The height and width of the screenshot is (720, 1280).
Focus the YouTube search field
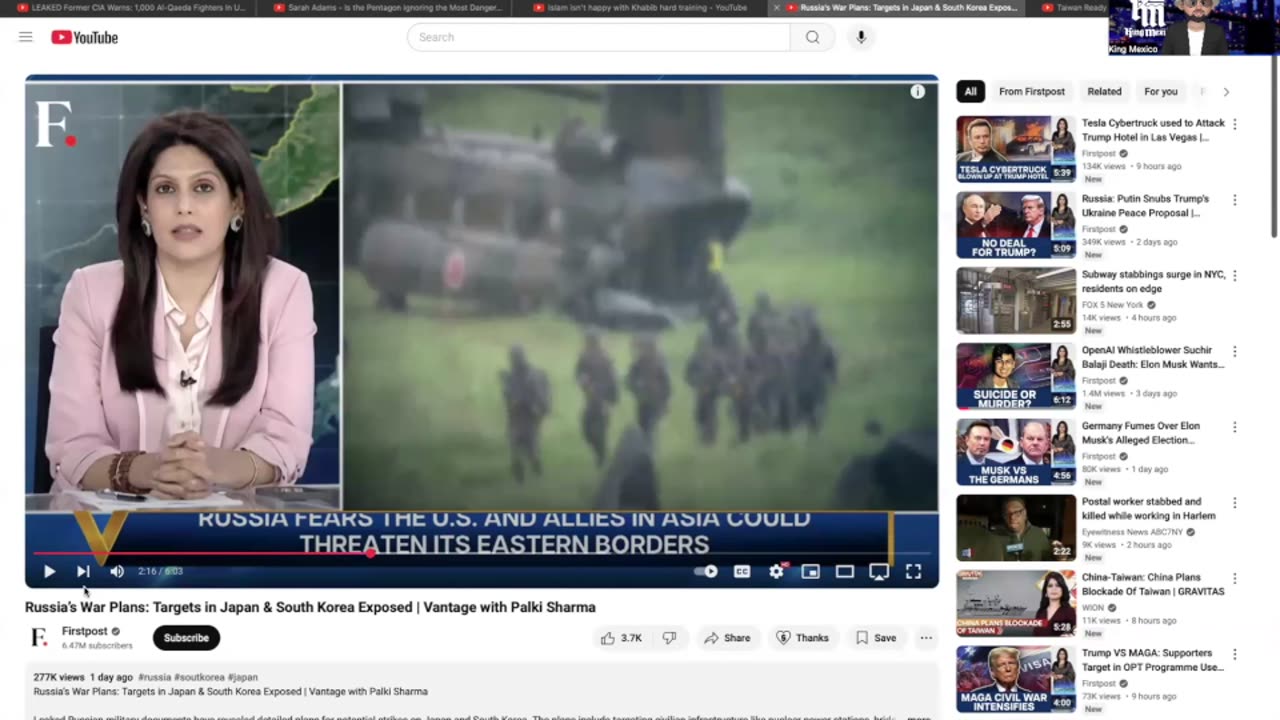pos(598,37)
